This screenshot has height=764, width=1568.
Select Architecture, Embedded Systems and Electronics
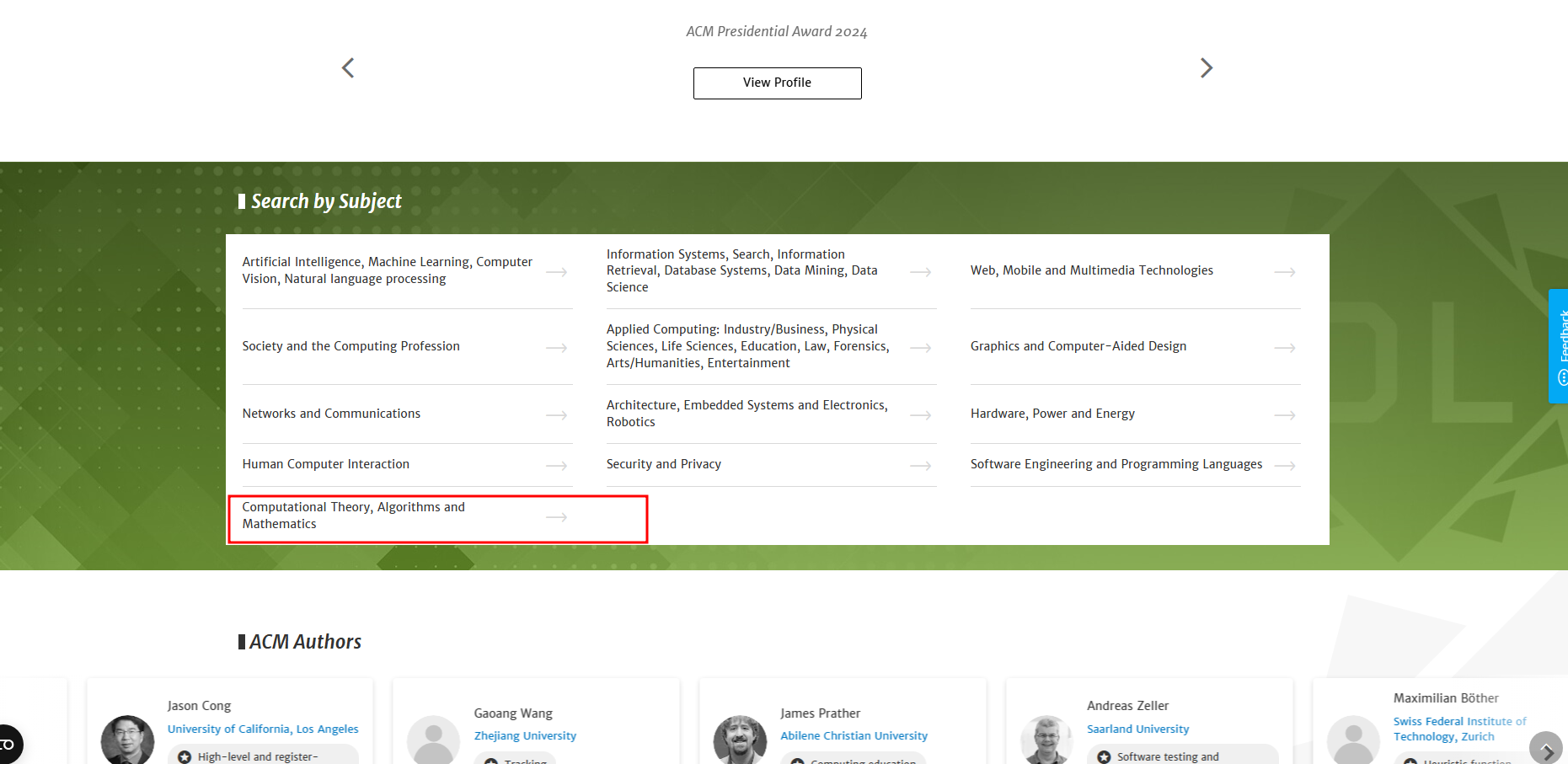(747, 414)
